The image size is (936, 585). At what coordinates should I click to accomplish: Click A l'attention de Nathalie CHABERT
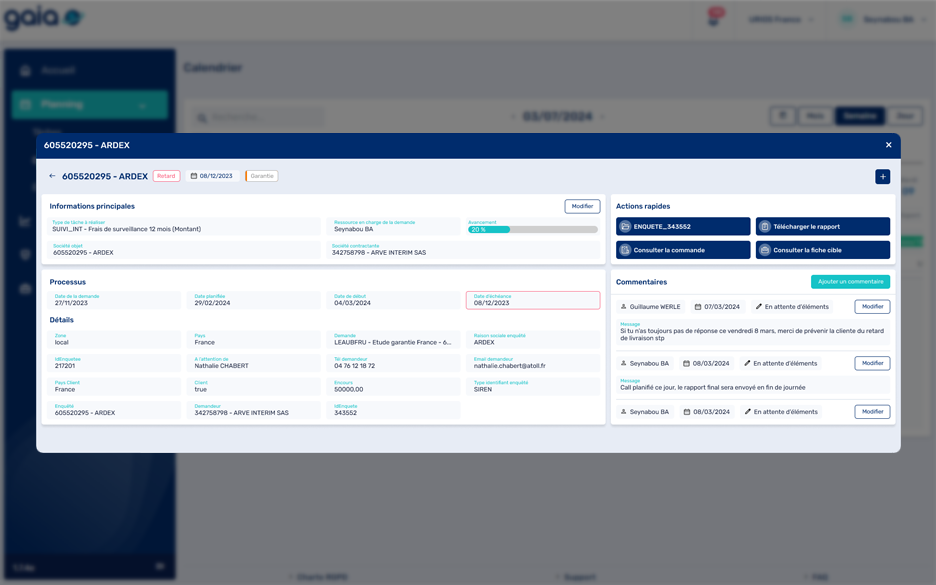pos(254,363)
